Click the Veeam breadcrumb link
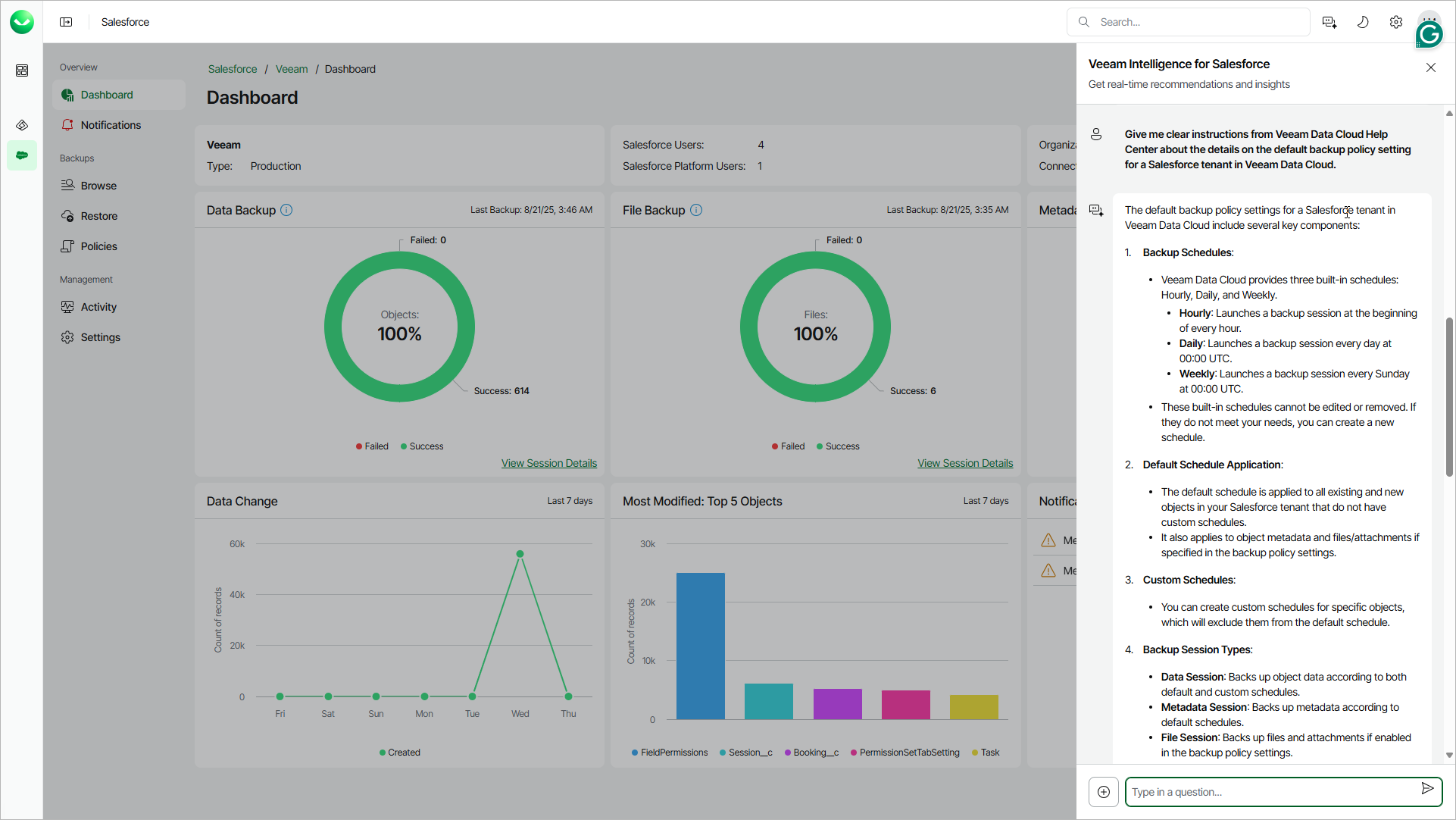Screen dimensions: 1456x820 coord(291,69)
